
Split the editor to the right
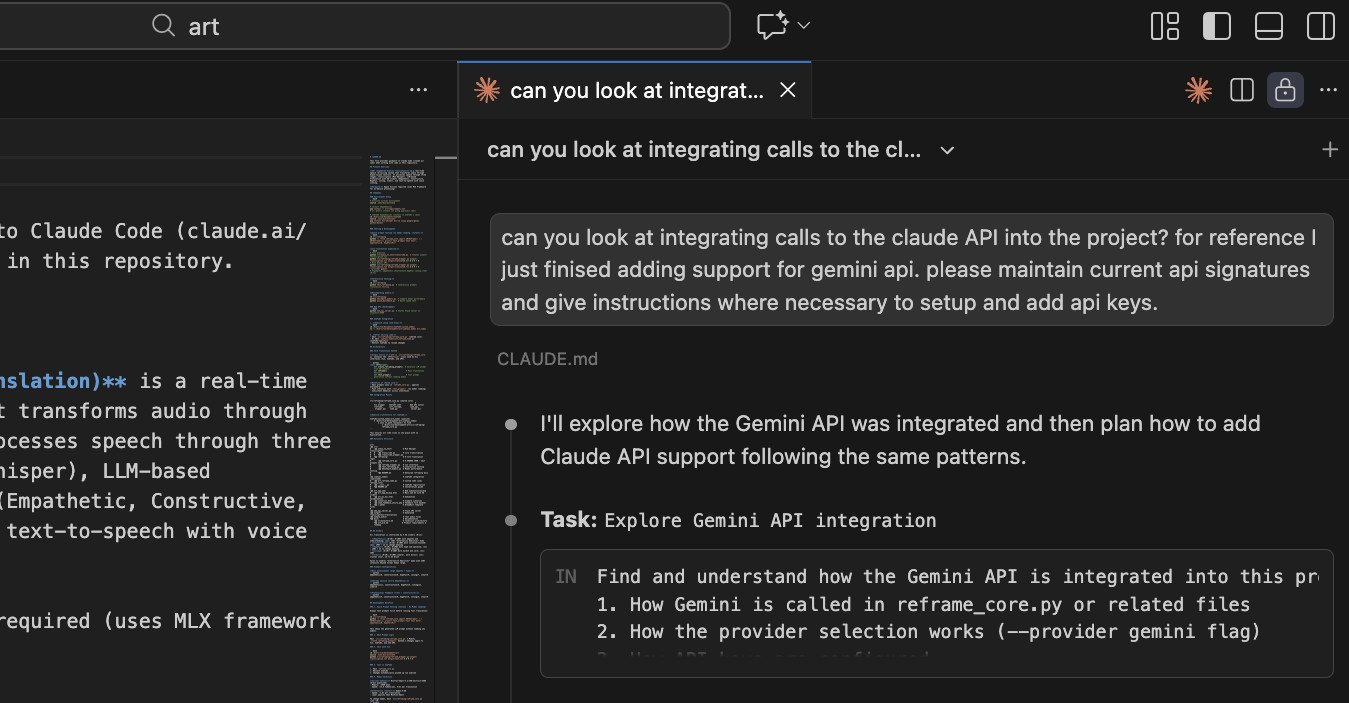click(x=1241, y=91)
